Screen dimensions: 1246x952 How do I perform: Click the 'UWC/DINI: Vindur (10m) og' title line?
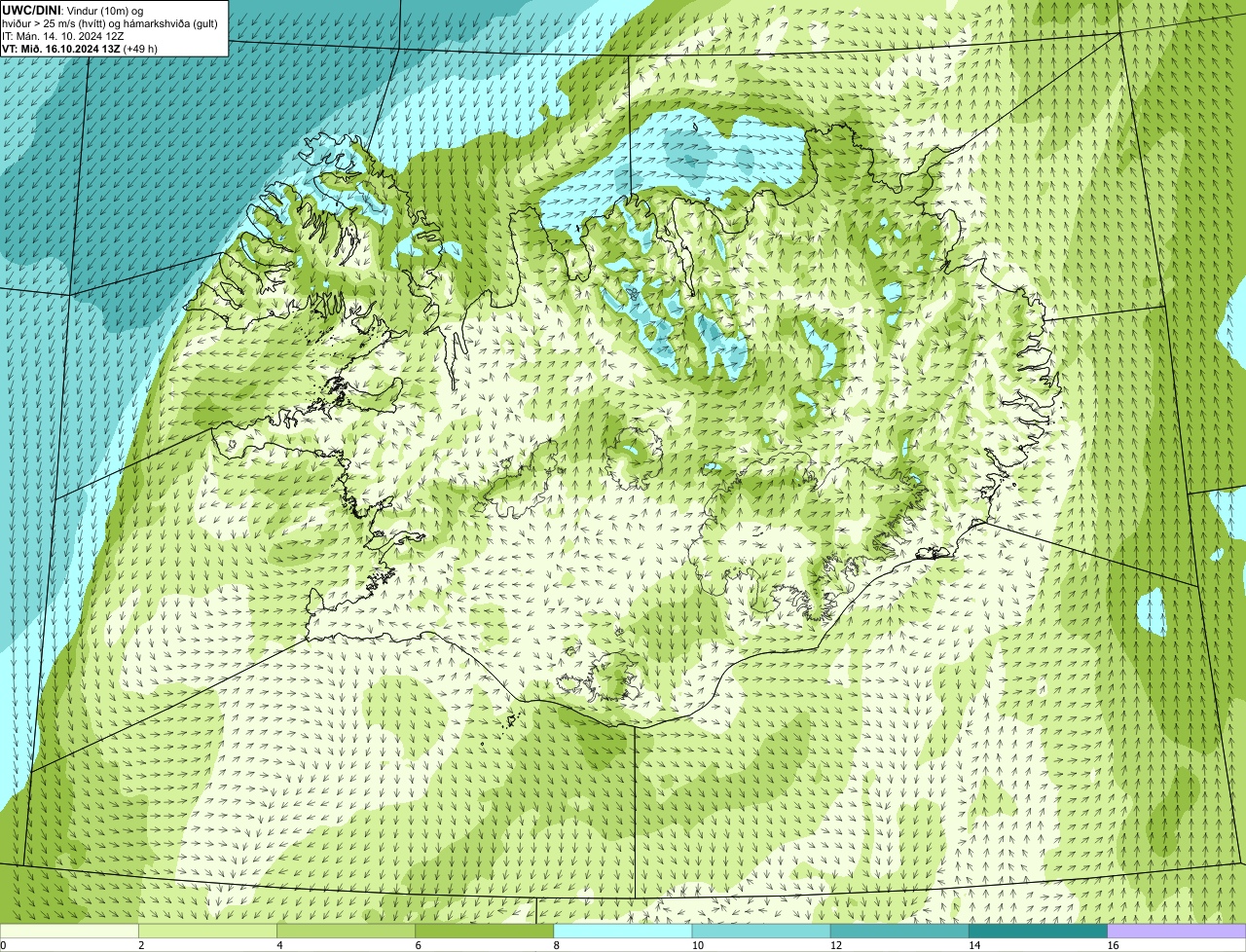click(x=72, y=10)
